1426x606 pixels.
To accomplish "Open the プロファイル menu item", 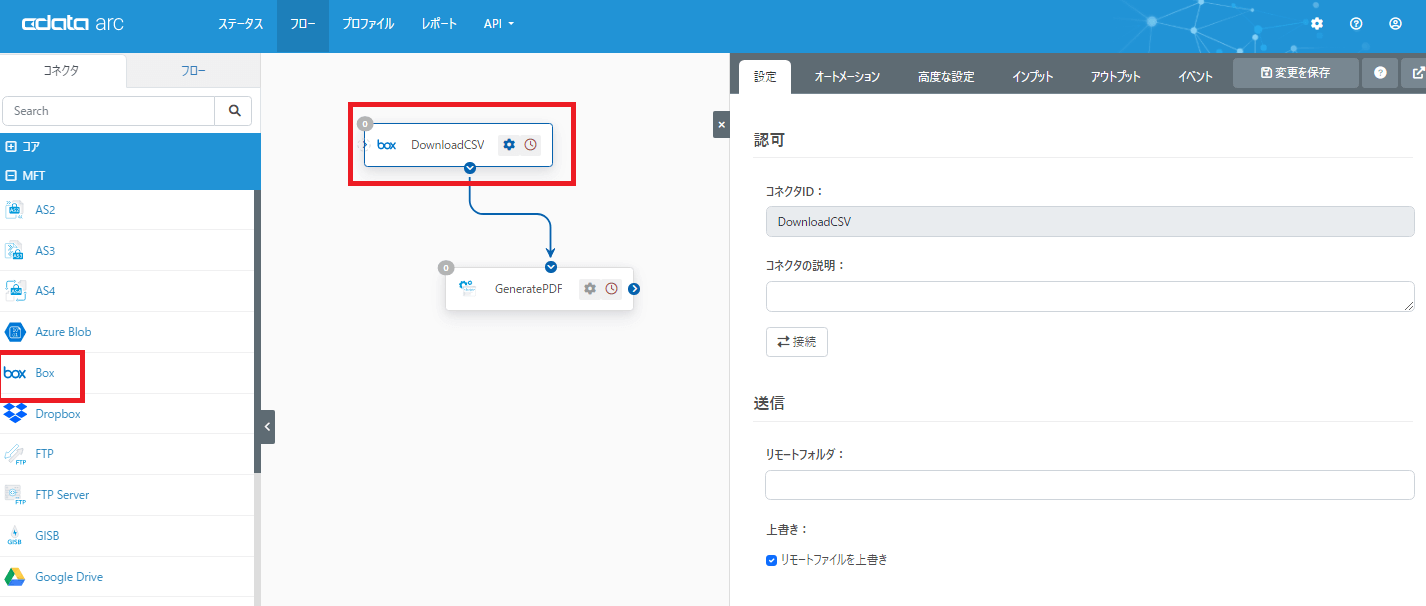I will (x=367, y=24).
